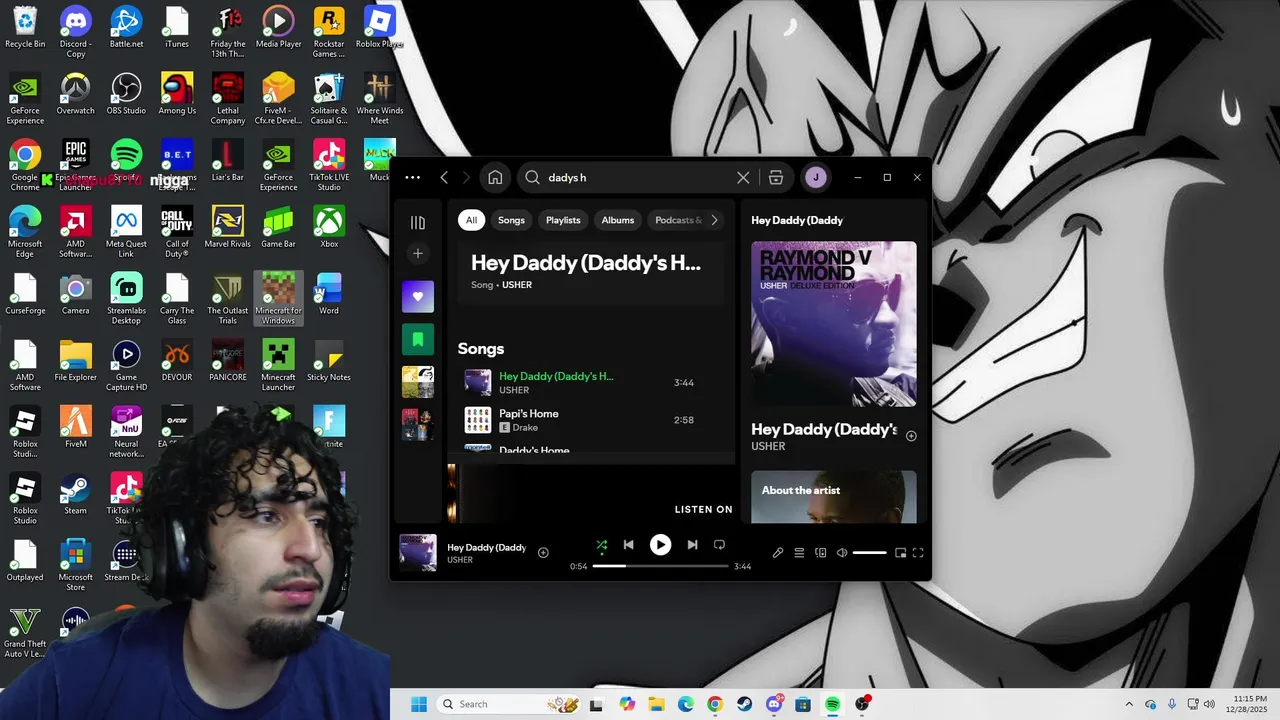Open Marvel Rivals desktop icon
1280x720 pixels.
[228, 227]
